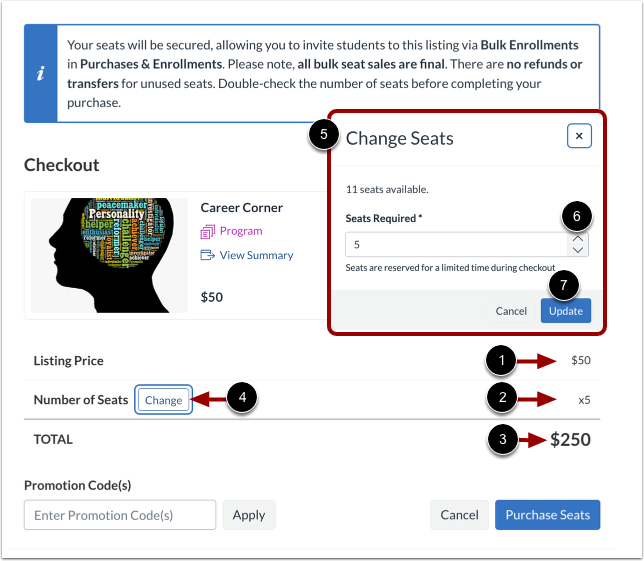Image resolution: width=644 pixels, height=561 pixels.
Task: Click Purchase Seats button
Action: (x=547, y=515)
